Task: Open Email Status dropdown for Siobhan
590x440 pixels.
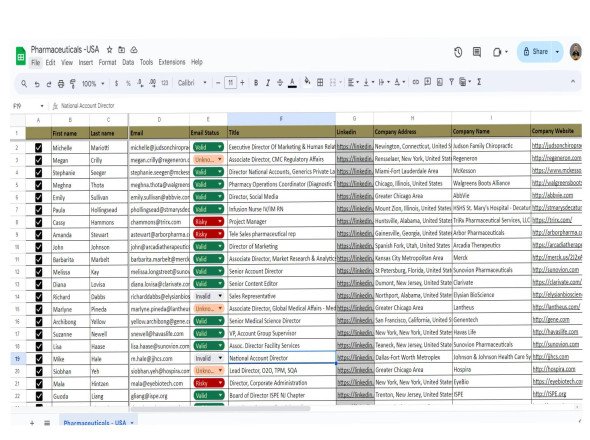Action: 208,370
